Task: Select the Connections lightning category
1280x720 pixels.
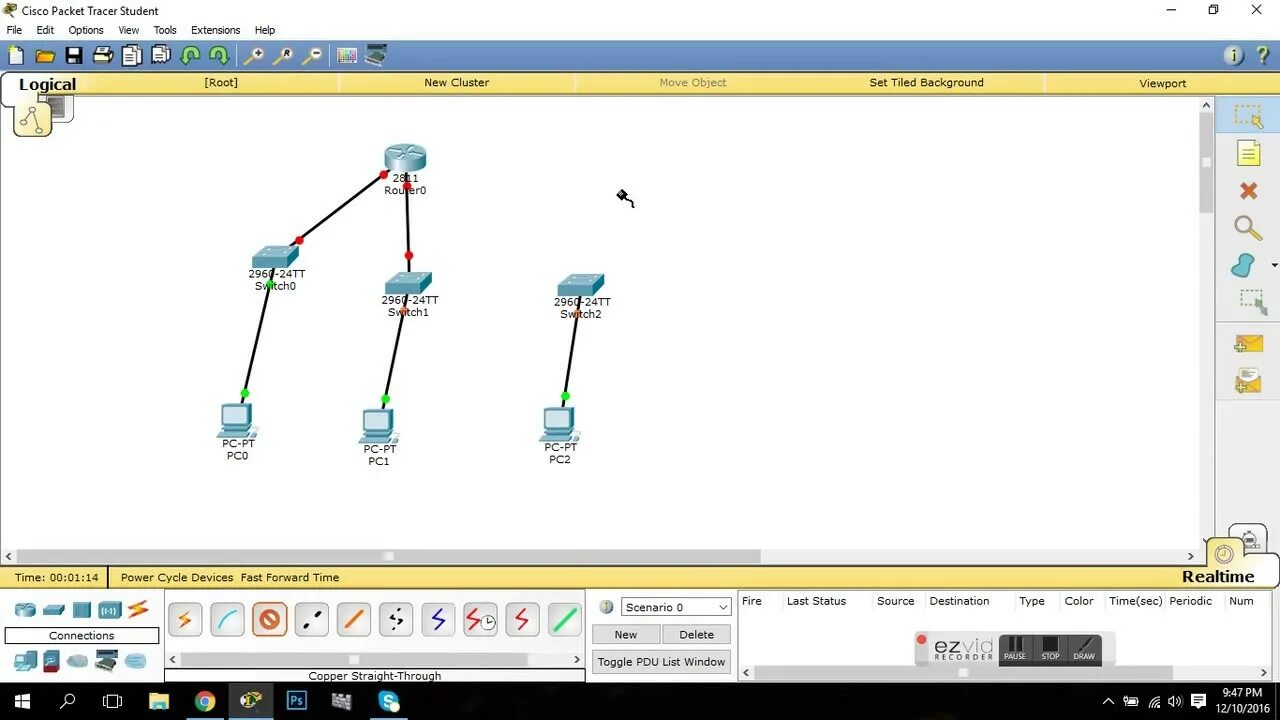Action: click(138, 609)
